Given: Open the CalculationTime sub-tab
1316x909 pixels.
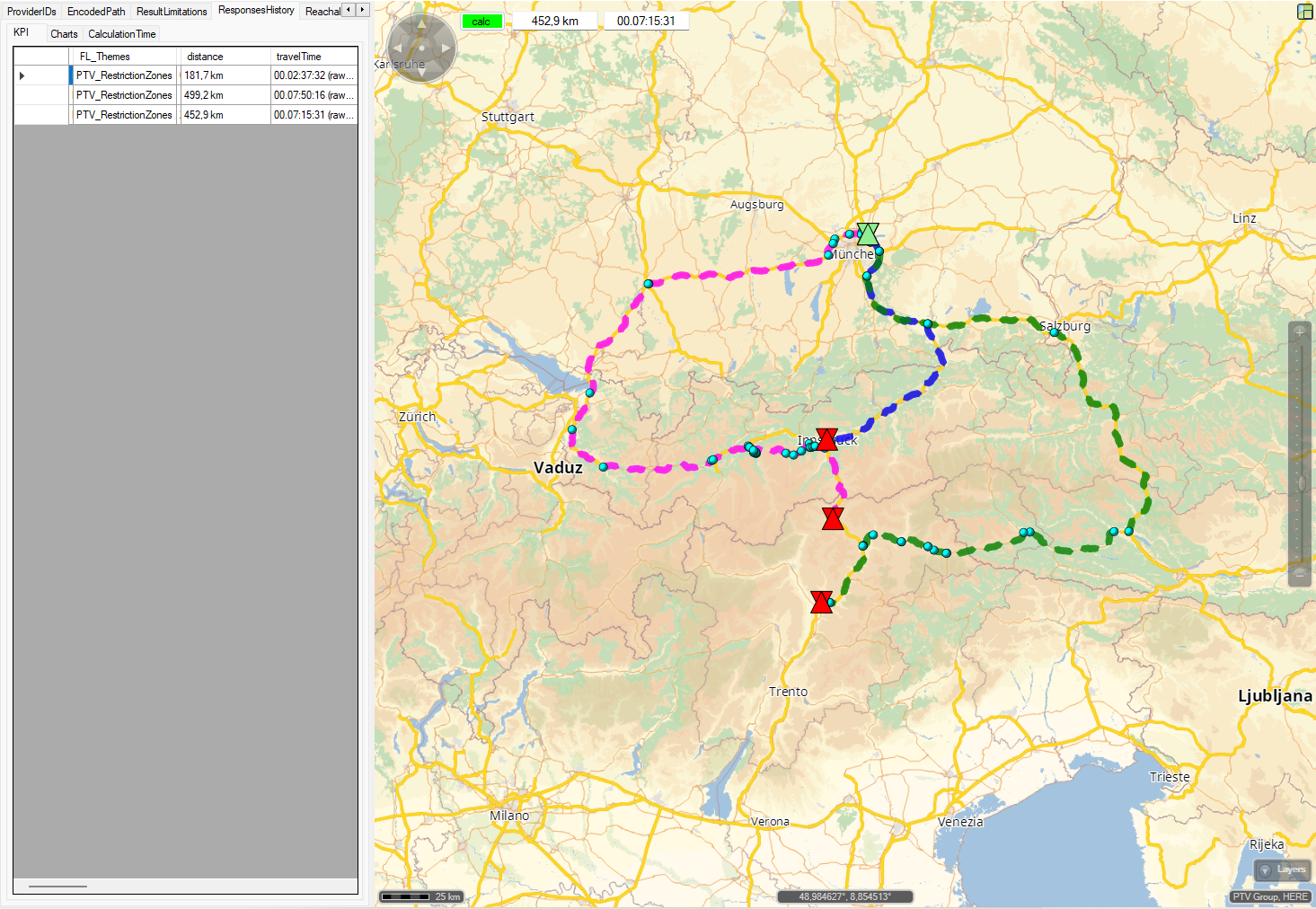Looking at the screenshot, I should [x=122, y=34].
